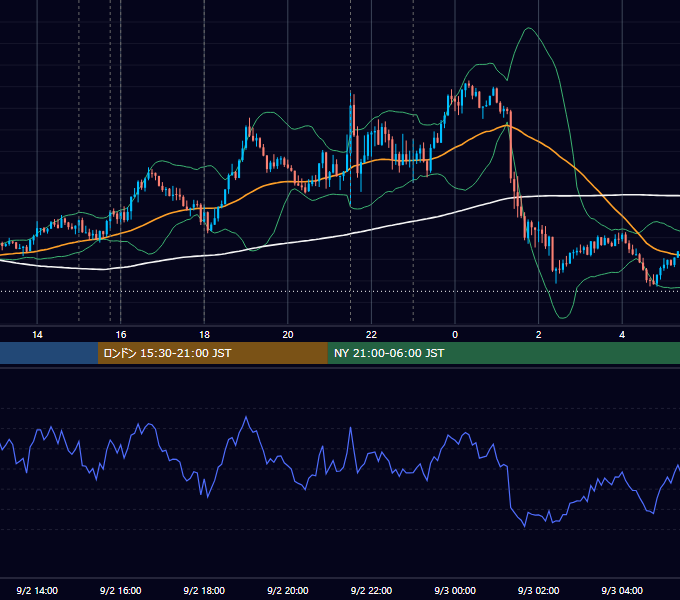Click the 9/3 00:00 date label
Viewport: 680px width, 600px height.
(455, 591)
